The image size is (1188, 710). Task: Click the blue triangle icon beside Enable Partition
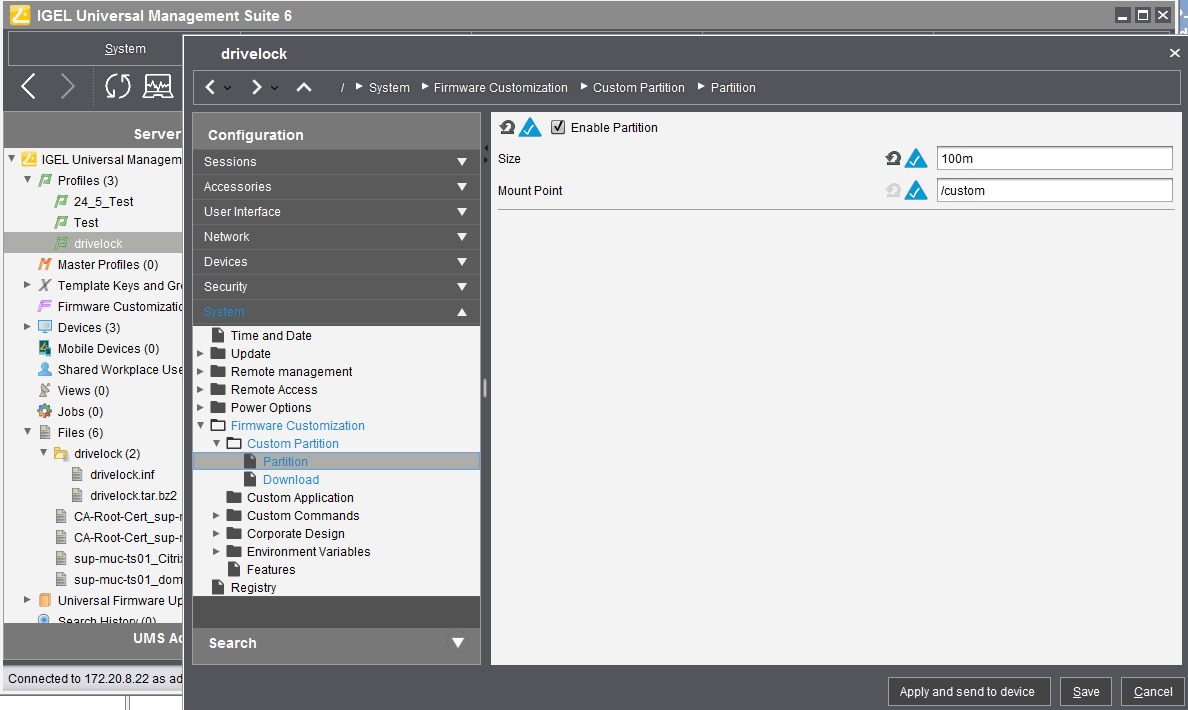[530, 128]
